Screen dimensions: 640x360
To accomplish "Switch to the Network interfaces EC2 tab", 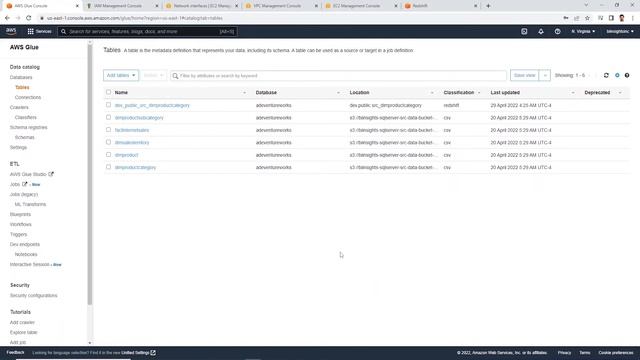I will click(202, 6).
